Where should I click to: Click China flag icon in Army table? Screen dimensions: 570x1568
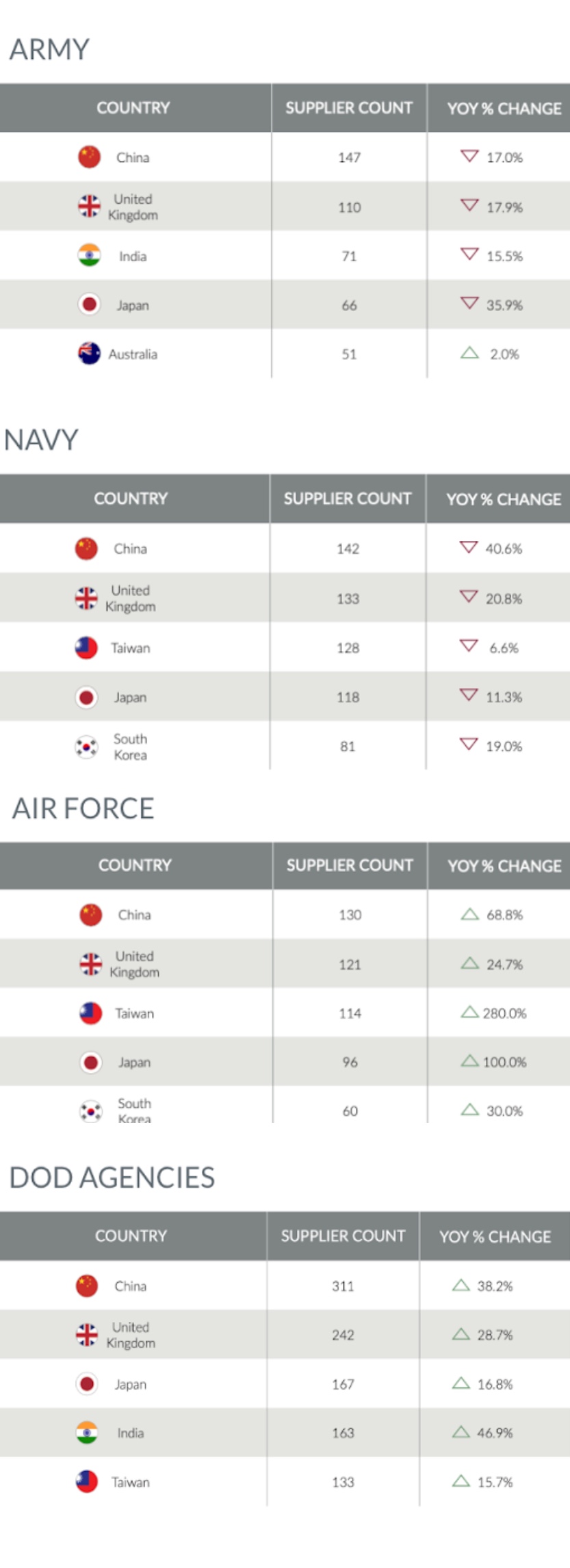tap(89, 157)
